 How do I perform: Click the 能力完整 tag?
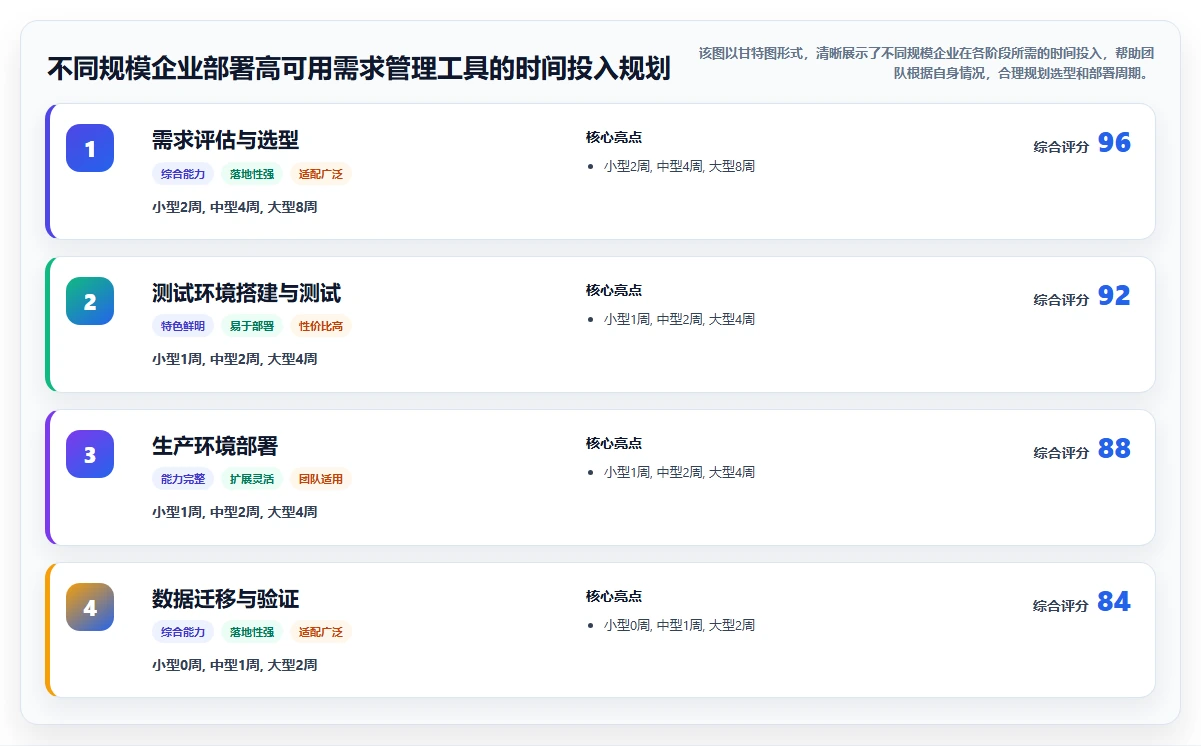click(183, 479)
